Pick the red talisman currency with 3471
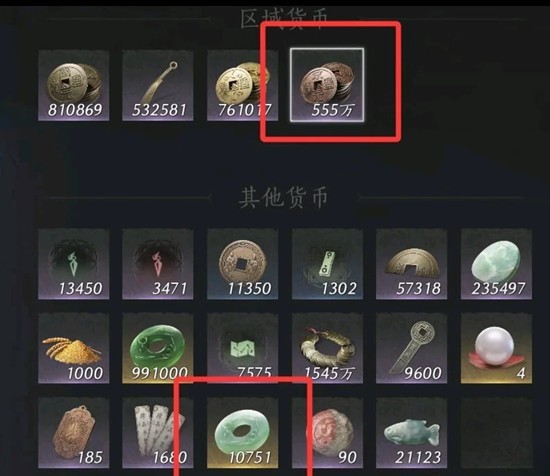The height and width of the screenshot is (476, 550). point(158,264)
